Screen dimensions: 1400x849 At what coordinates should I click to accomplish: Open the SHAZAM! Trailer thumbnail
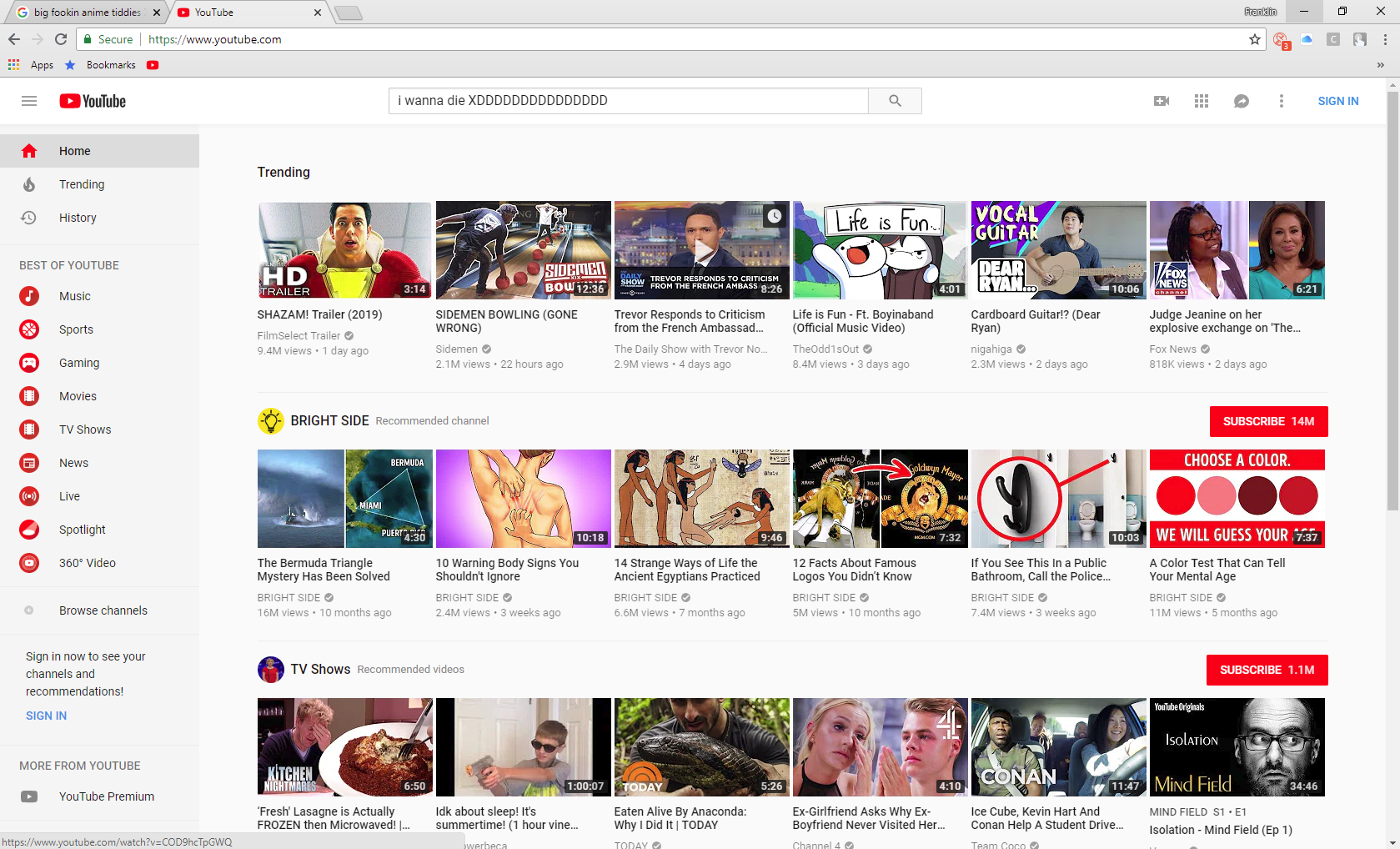point(344,250)
